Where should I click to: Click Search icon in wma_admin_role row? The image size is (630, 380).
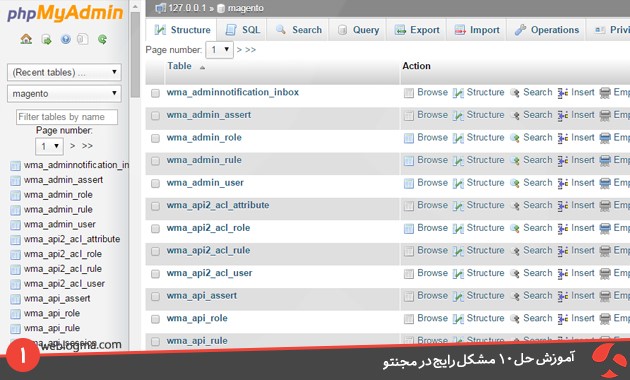[515, 138]
